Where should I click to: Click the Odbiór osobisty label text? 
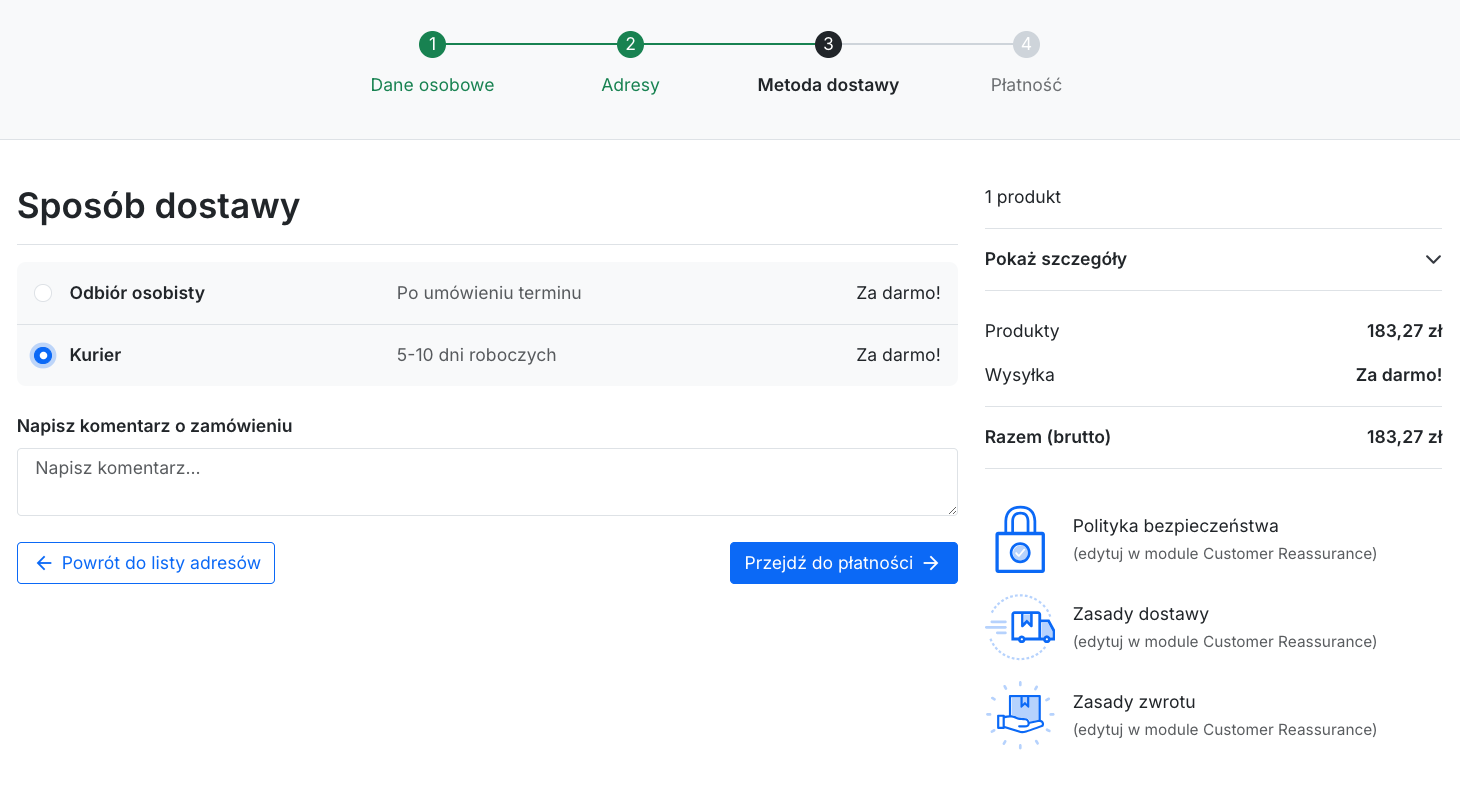tap(137, 293)
